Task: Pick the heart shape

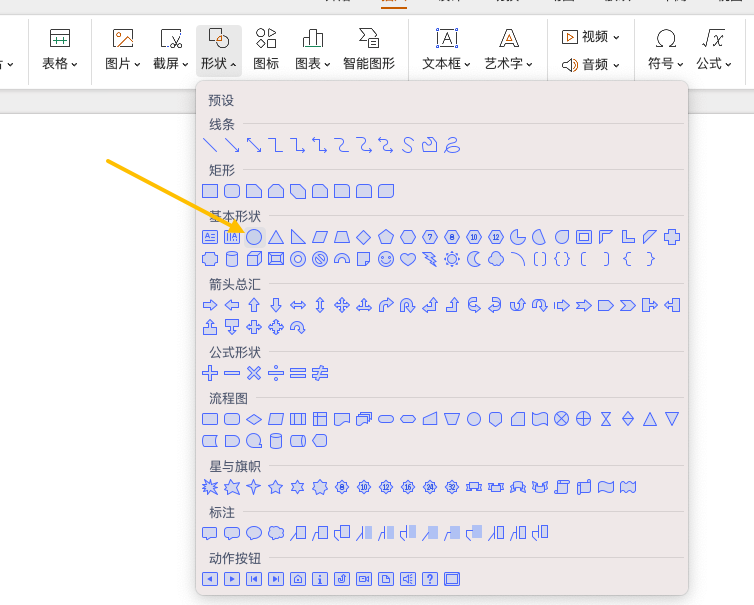Action: click(408, 259)
